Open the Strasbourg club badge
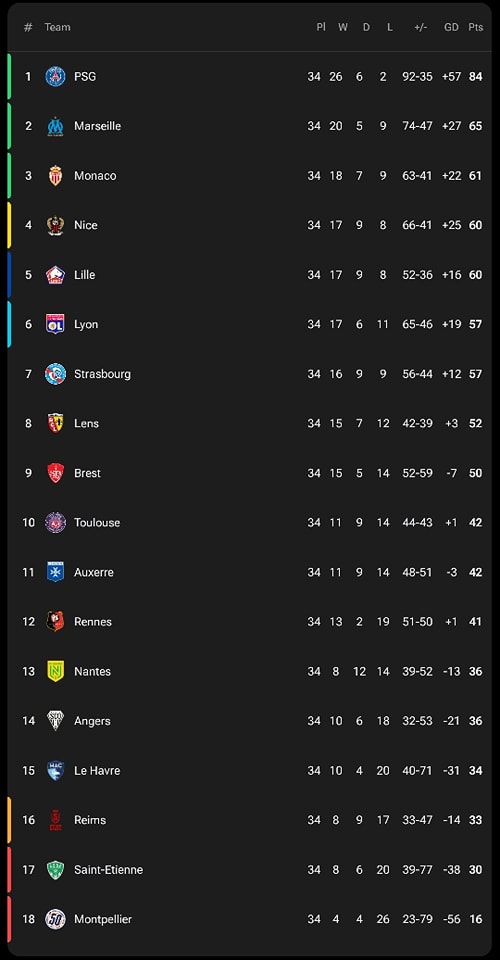Image resolution: width=500 pixels, height=960 pixels. tap(55, 374)
